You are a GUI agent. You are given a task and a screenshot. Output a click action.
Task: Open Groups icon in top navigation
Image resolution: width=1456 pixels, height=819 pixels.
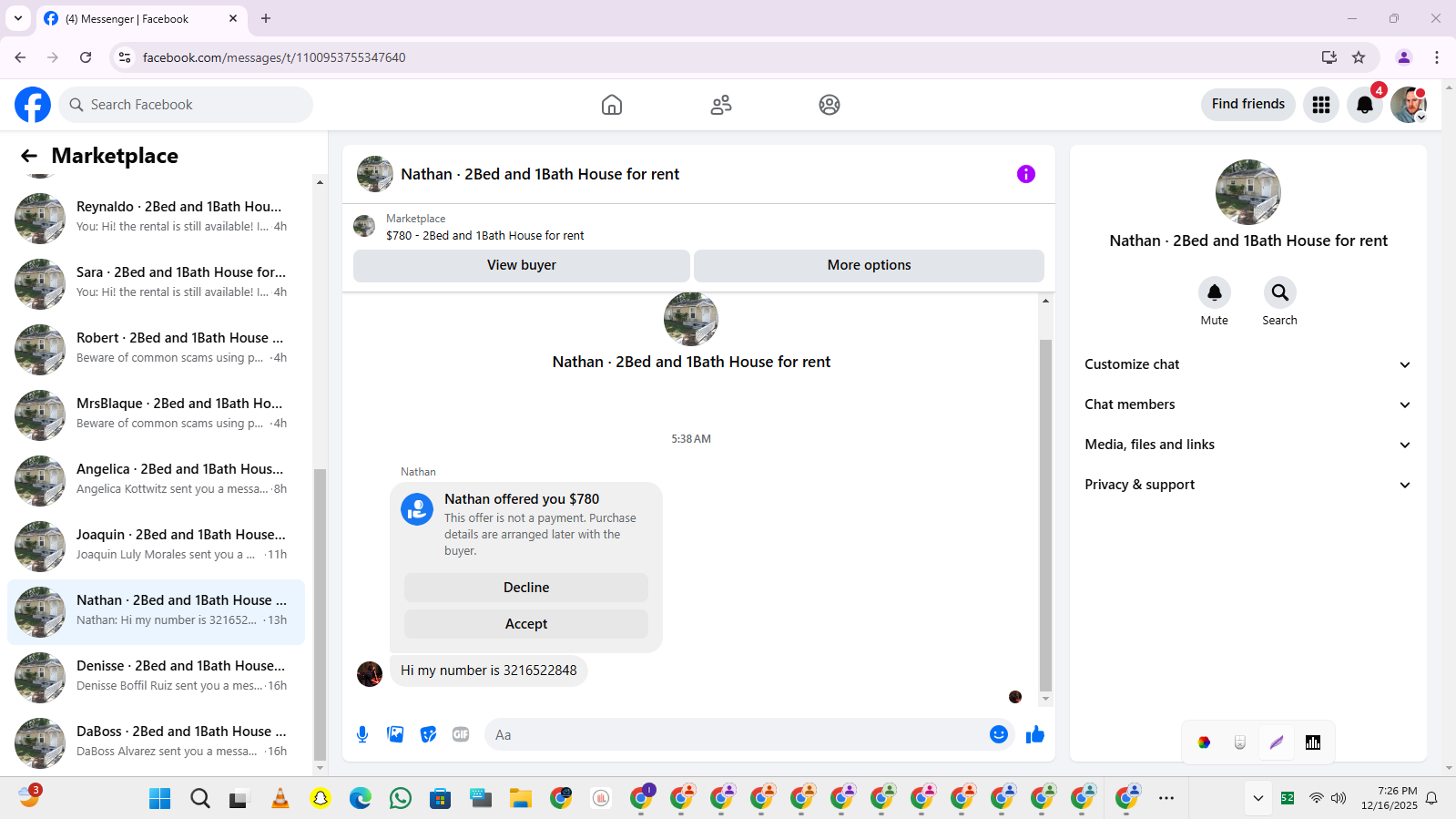click(830, 105)
